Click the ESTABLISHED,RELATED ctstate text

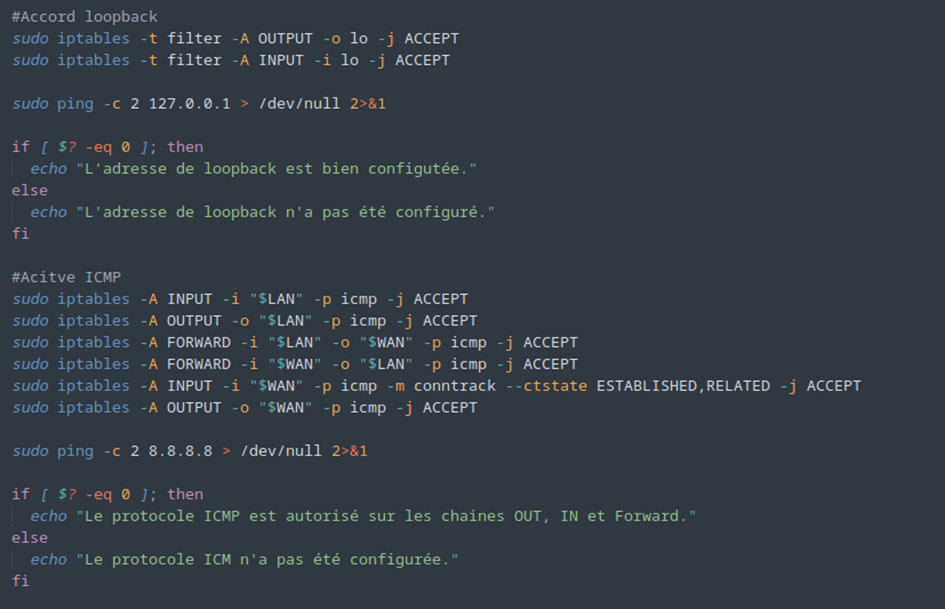click(x=683, y=386)
